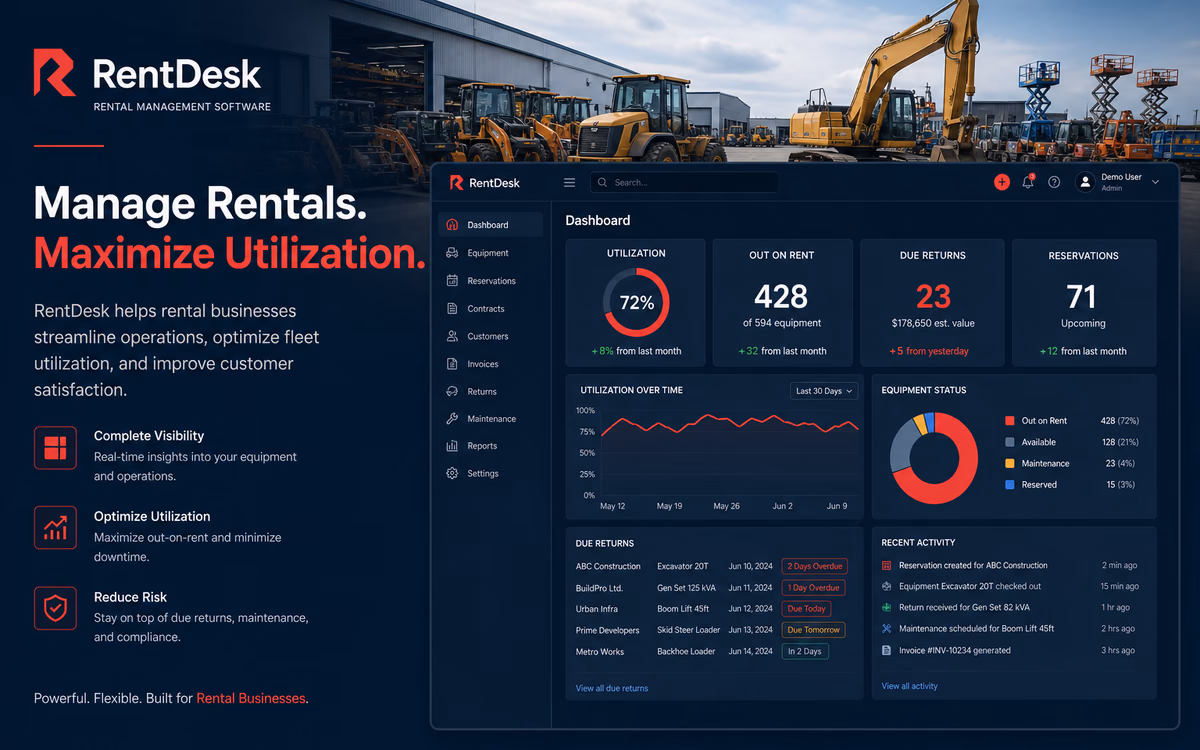Click the BuildPro Ltd. due return row

tap(712, 588)
